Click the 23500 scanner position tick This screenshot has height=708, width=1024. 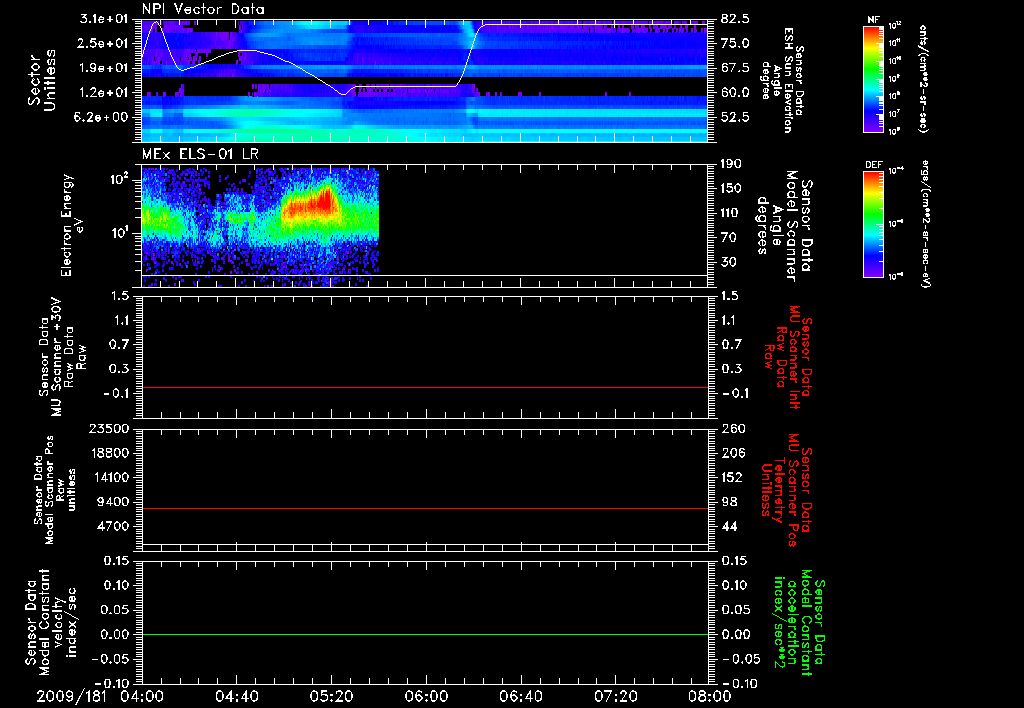coord(109,429)
